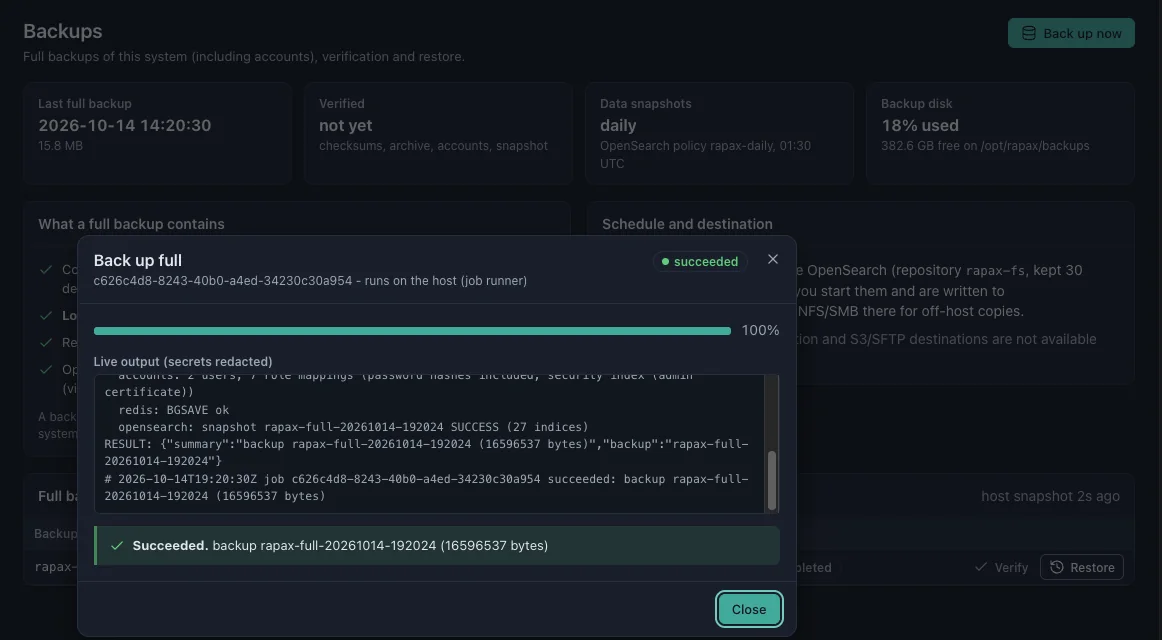1162x640 pixels.
Task: Click the redis: BGSAVE ok line
Action: pos(173,410)
